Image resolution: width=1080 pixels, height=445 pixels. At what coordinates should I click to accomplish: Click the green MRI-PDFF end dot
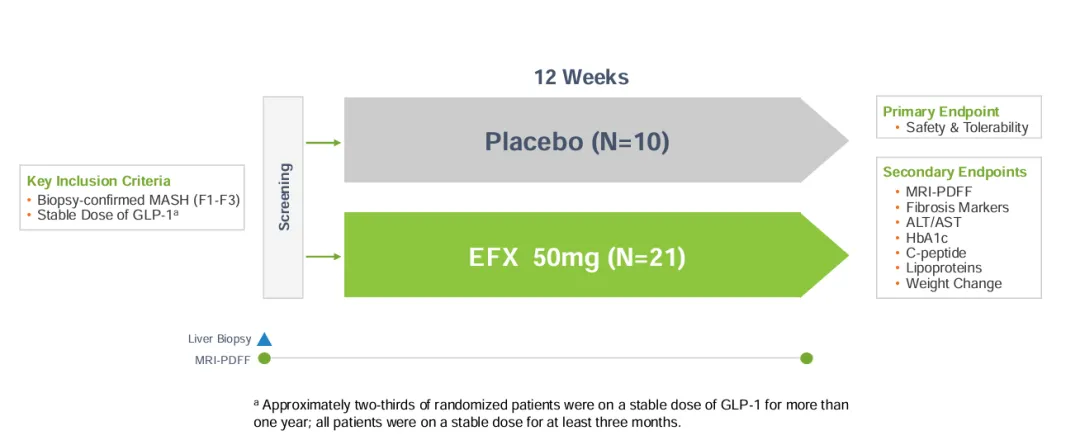point(807,358)
